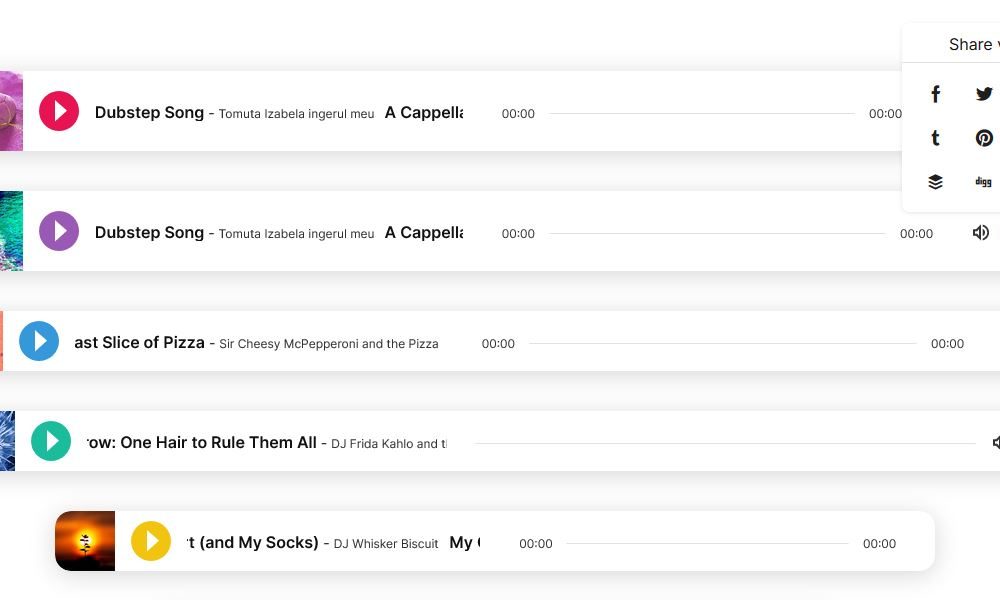Screen dimensions: 1000x600
Task: Seek on first Dubstep Song progress bar
Action: point(702,113)
